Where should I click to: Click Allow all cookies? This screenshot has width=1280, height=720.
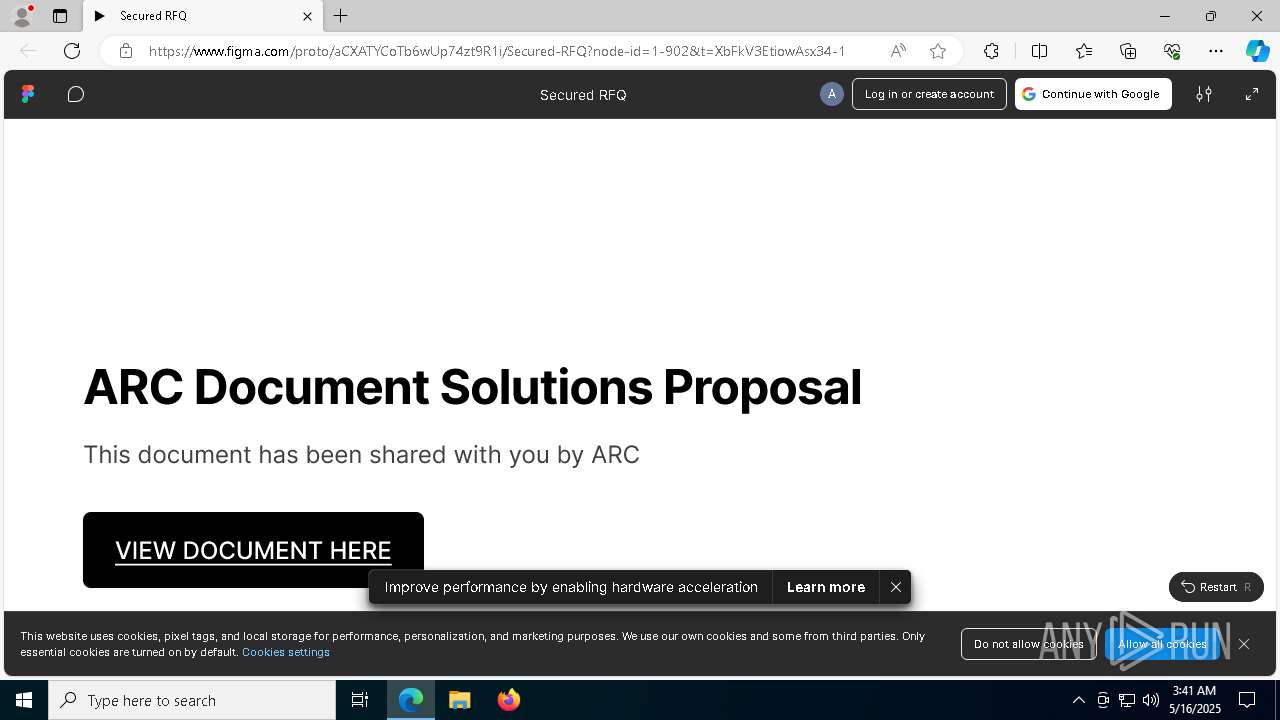click(1162, 644)
